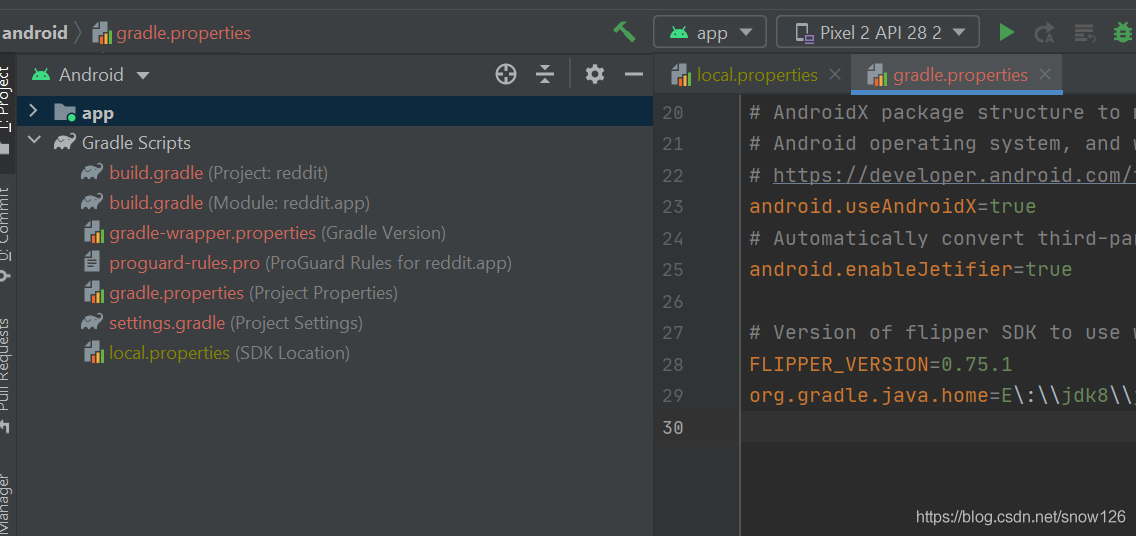Click the Apply Changes rerun icon

tap(1044, 32)
